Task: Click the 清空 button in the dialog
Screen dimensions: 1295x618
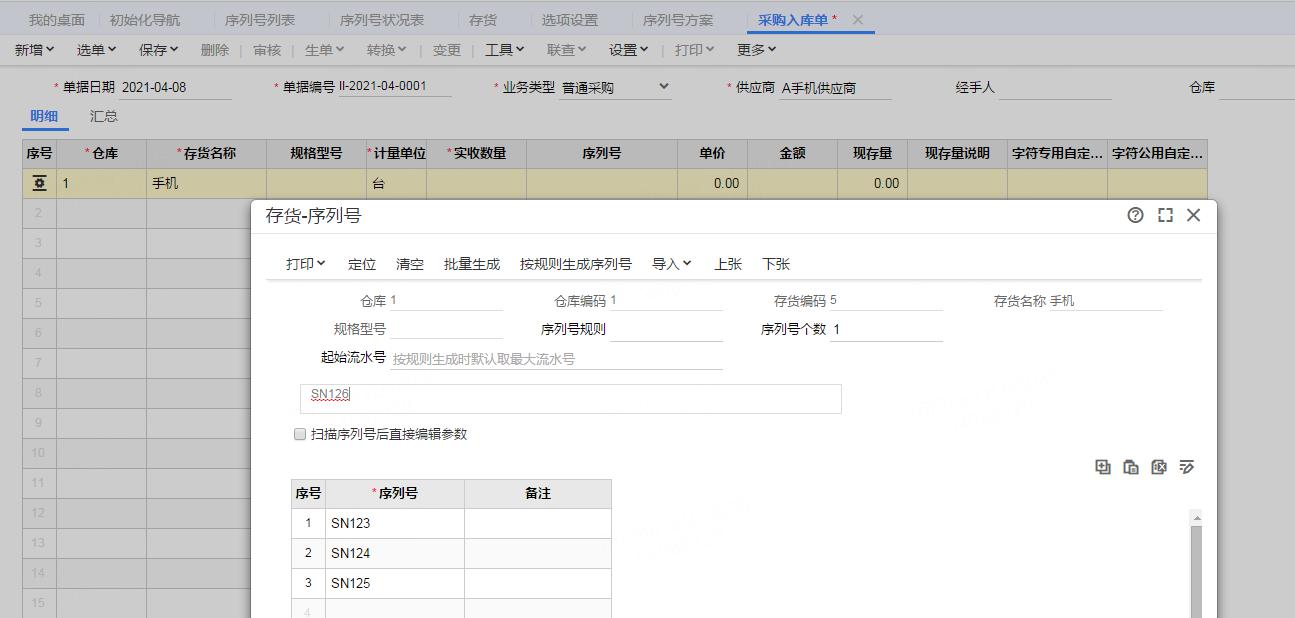Action: click(410, 264)
